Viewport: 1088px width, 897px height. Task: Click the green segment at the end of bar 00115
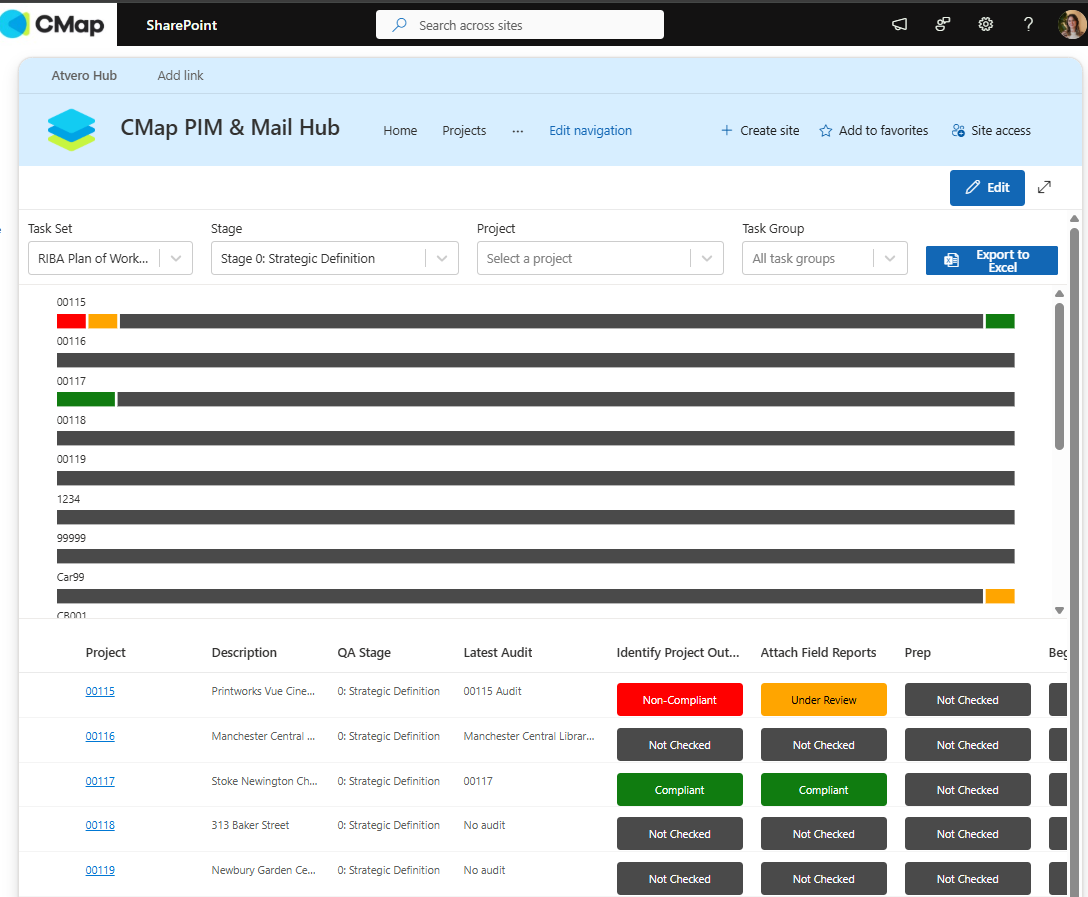pyautogui.click(x=1000, y=321)
